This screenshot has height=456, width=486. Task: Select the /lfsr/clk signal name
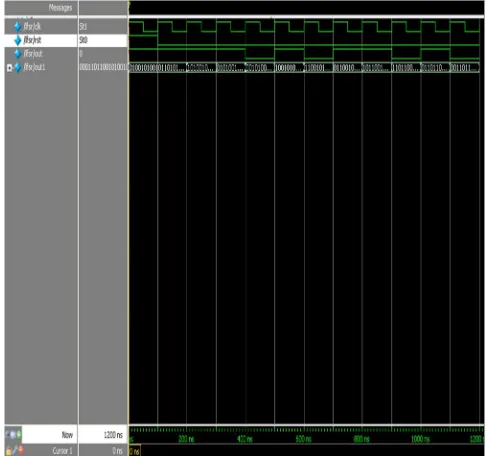(x=32, y=26)
